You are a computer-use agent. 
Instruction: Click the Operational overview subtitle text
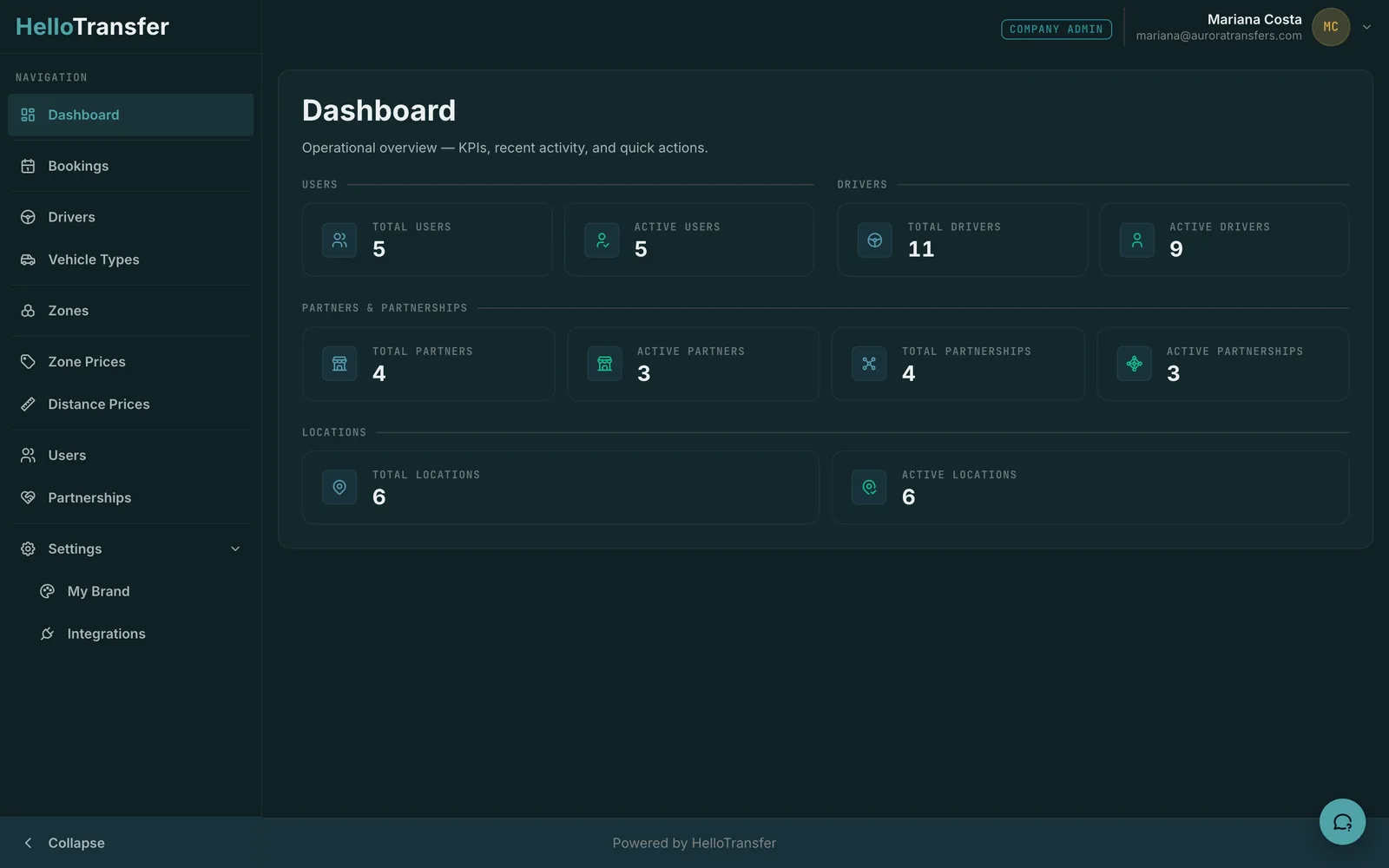pos(504,148)
